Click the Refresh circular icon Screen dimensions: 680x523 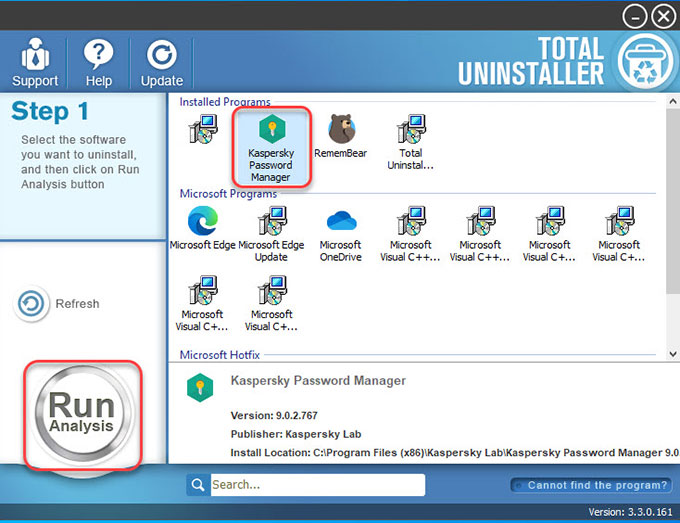tap(31, 304)
